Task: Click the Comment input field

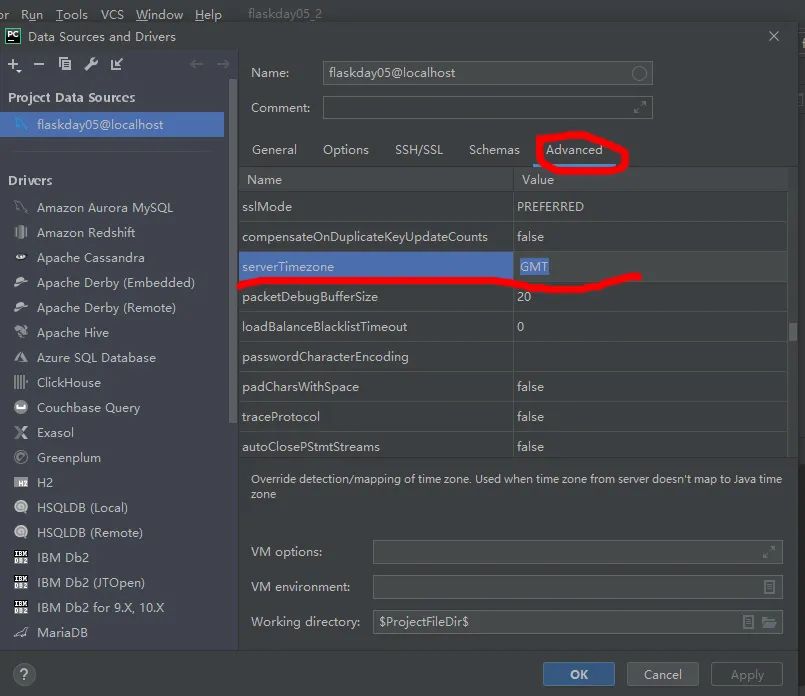Action: (x=487, y=107)
